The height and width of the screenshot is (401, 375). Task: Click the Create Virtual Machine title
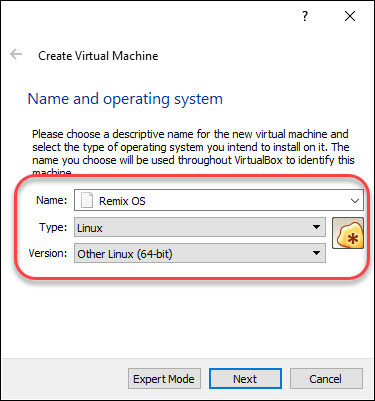click(98, 56)
